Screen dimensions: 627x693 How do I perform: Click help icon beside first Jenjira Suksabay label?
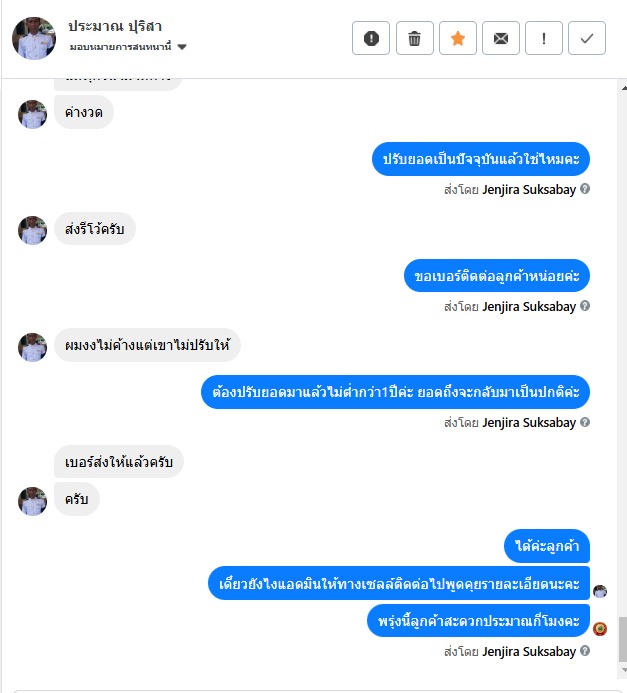click(x=585, y=189)
